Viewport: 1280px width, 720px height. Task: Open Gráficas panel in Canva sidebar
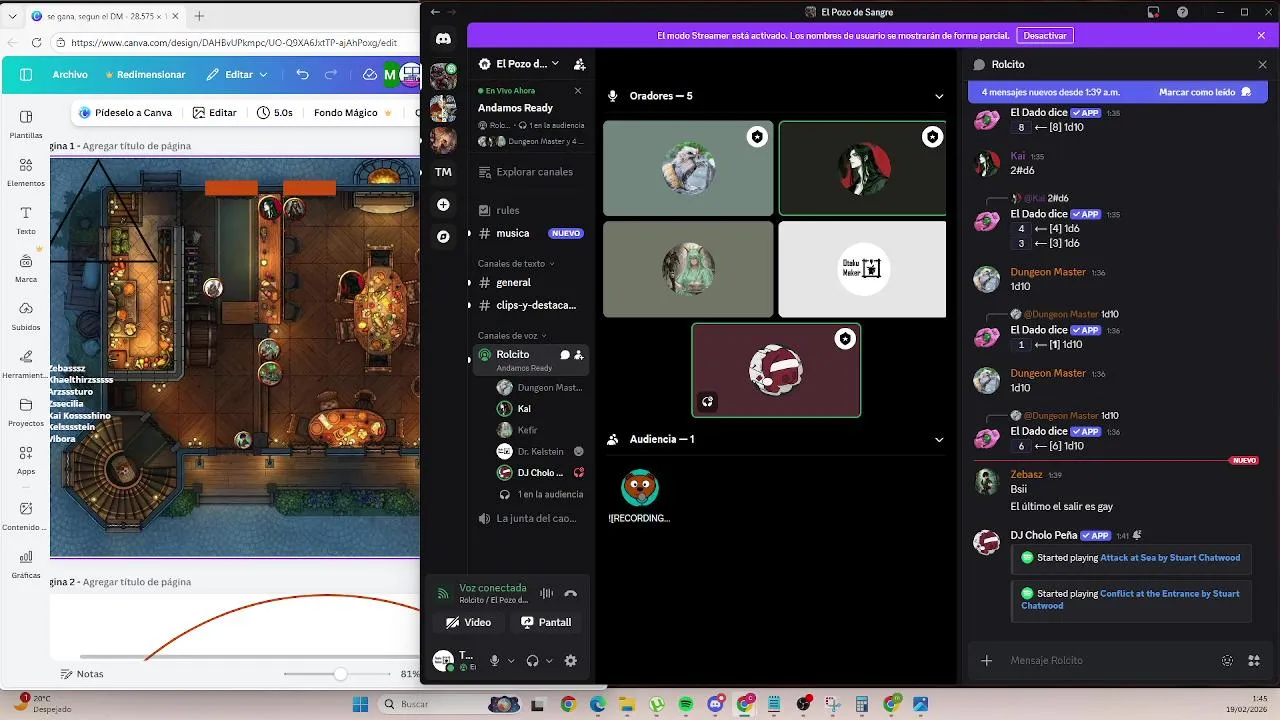[x=26, y=564]
